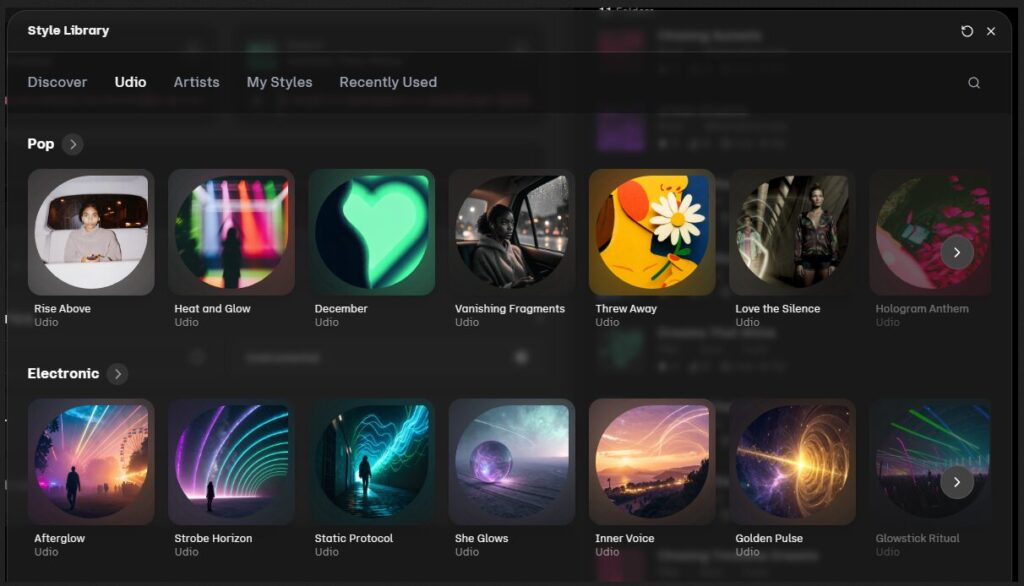Image resolution: width=1024 pixels, height=586 pixels.
Task: Click the reset/refresh icon in Style Library header
Action: tap(967, 31)
